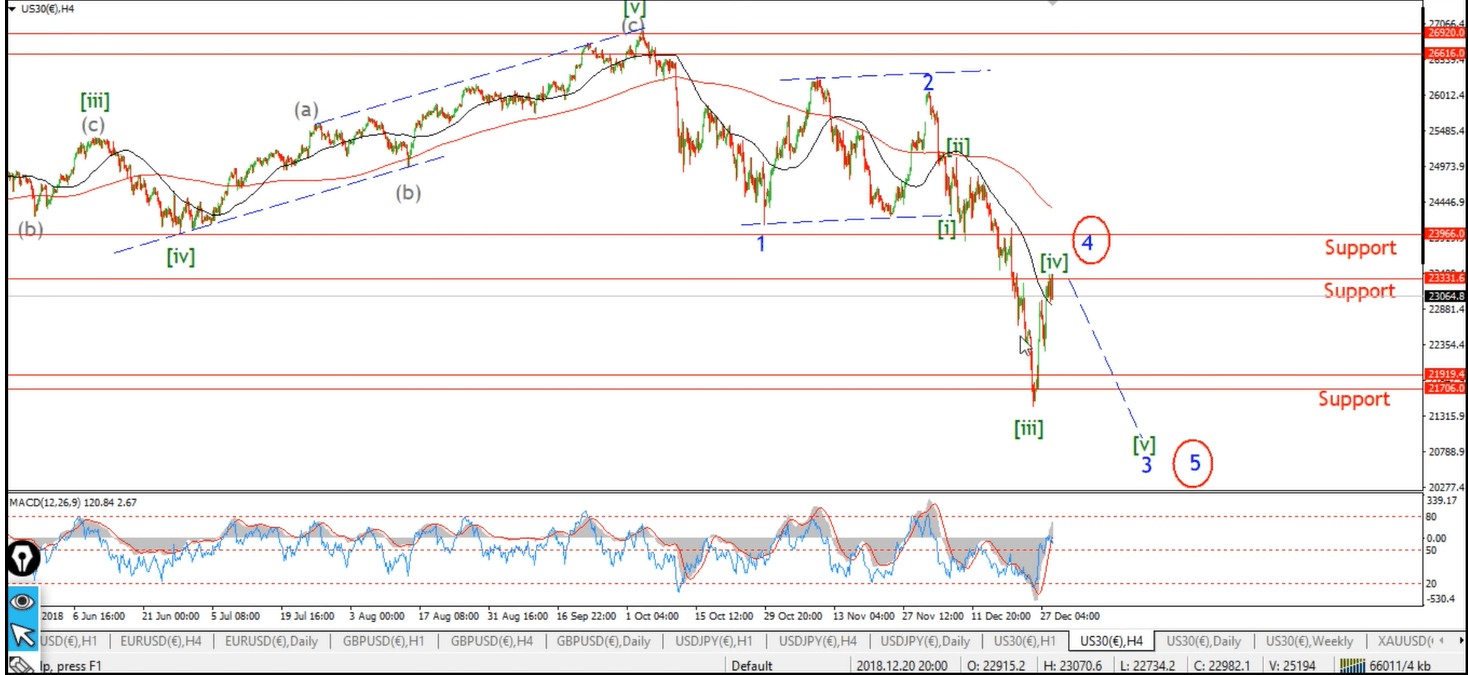1468x675 pixels.
Task: Select the green [iii] wave label at low
Action: coord(1028,429)
